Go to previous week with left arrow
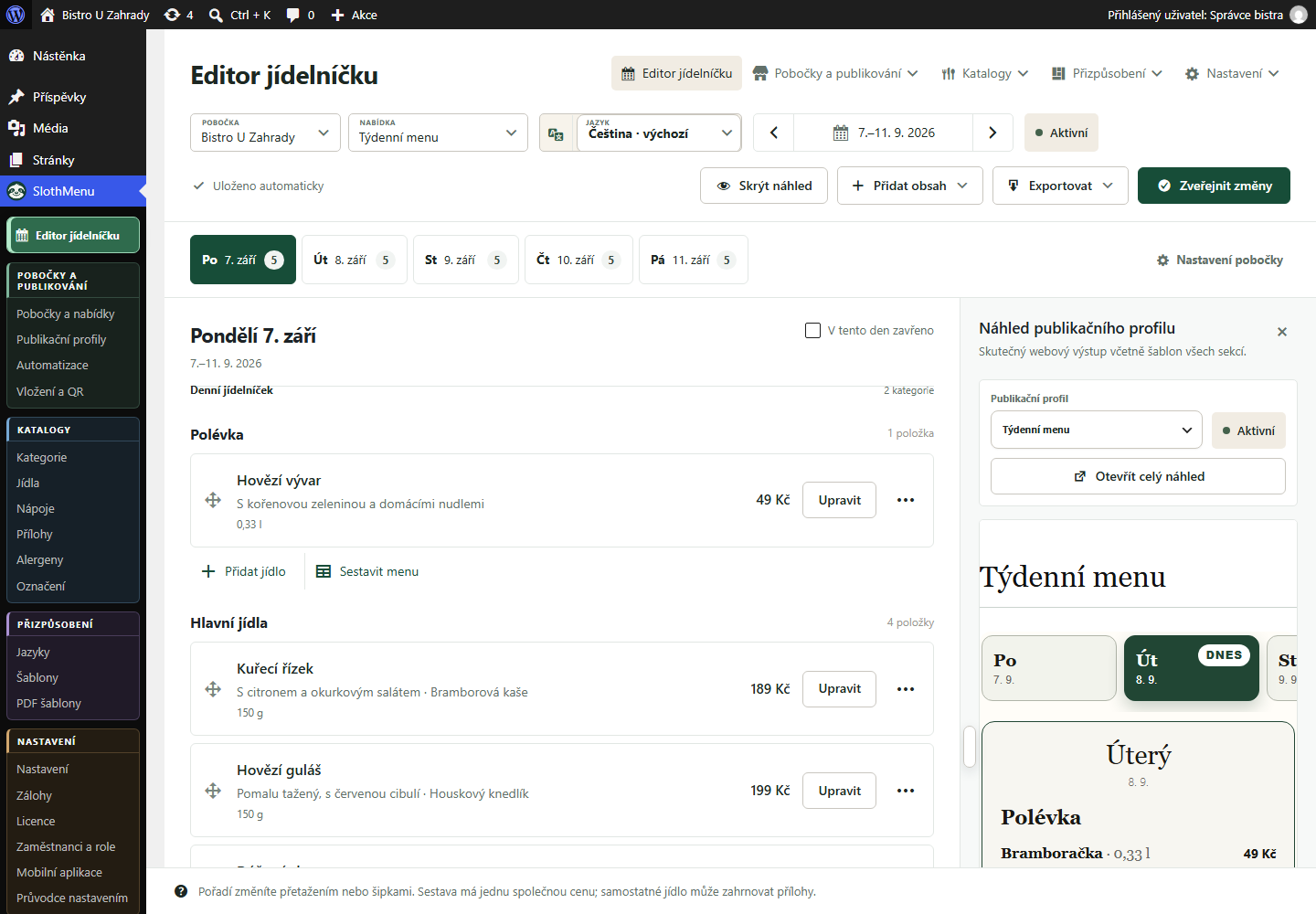The height and width of the screenshot is (914, 1316). pos(774,133)
